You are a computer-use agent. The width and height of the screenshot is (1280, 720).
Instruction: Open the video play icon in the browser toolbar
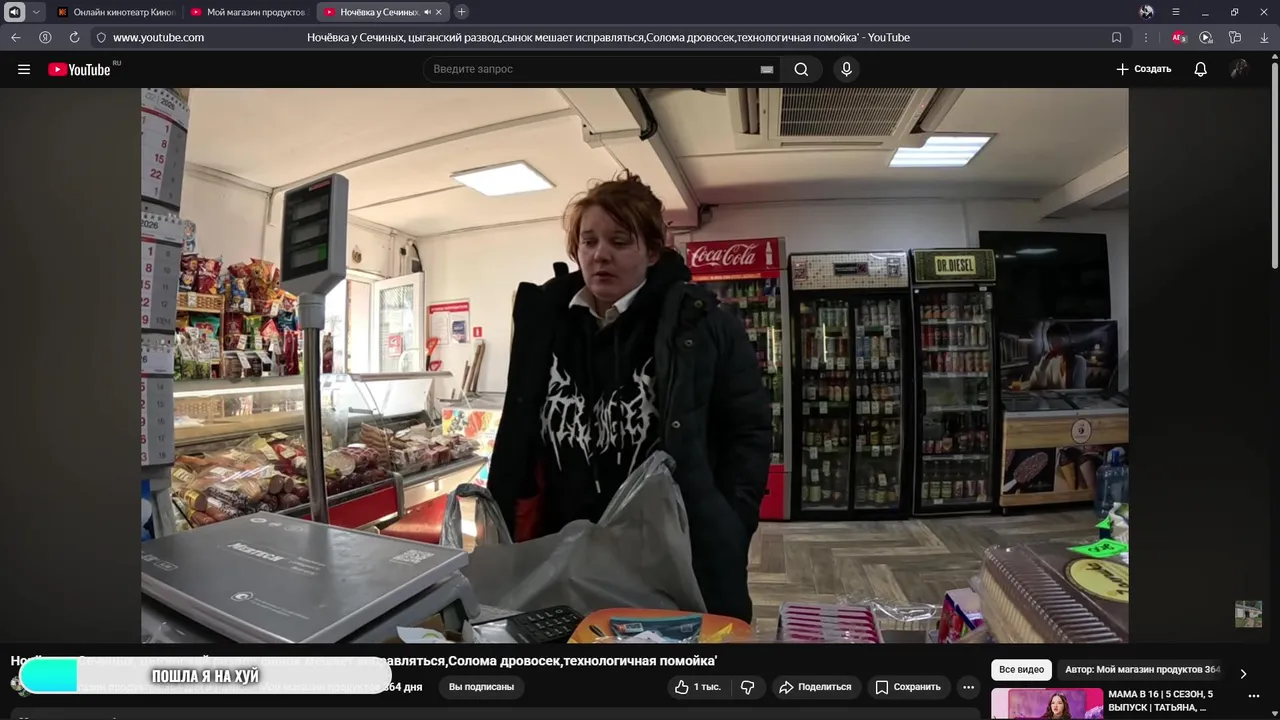(1206, 37)
